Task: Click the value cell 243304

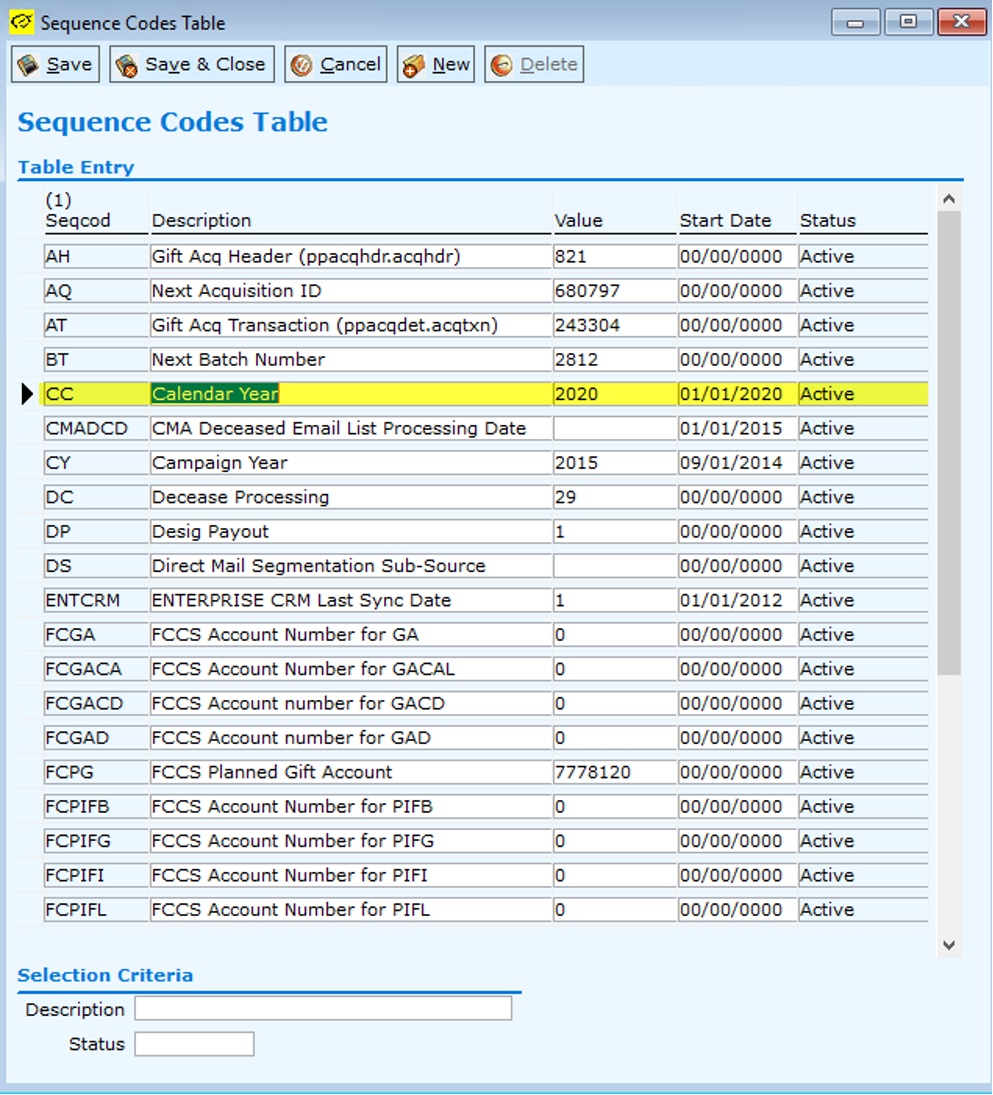Action: pyautogui.click(x=615, y=325)
